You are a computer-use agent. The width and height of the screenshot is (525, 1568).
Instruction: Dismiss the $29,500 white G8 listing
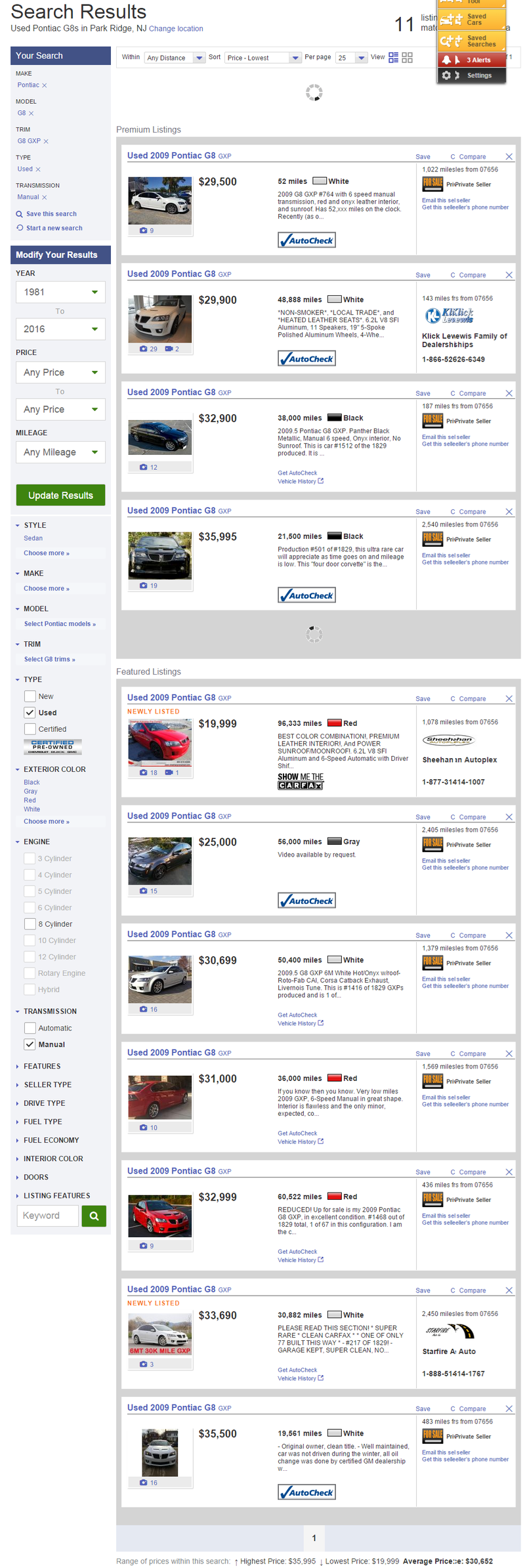(x=509, y=156)
